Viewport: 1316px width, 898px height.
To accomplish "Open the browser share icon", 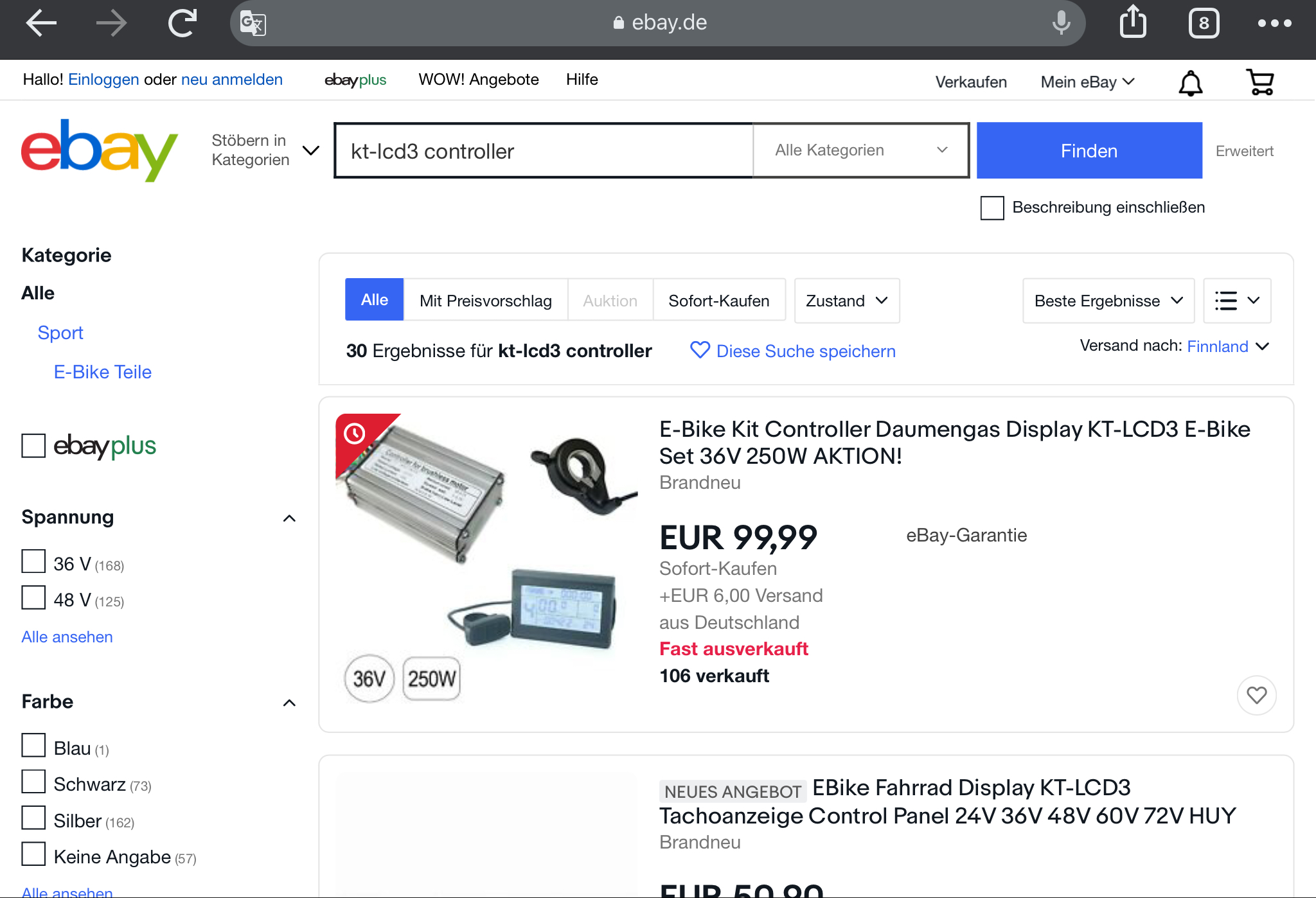I will [x=1133, y=22].
